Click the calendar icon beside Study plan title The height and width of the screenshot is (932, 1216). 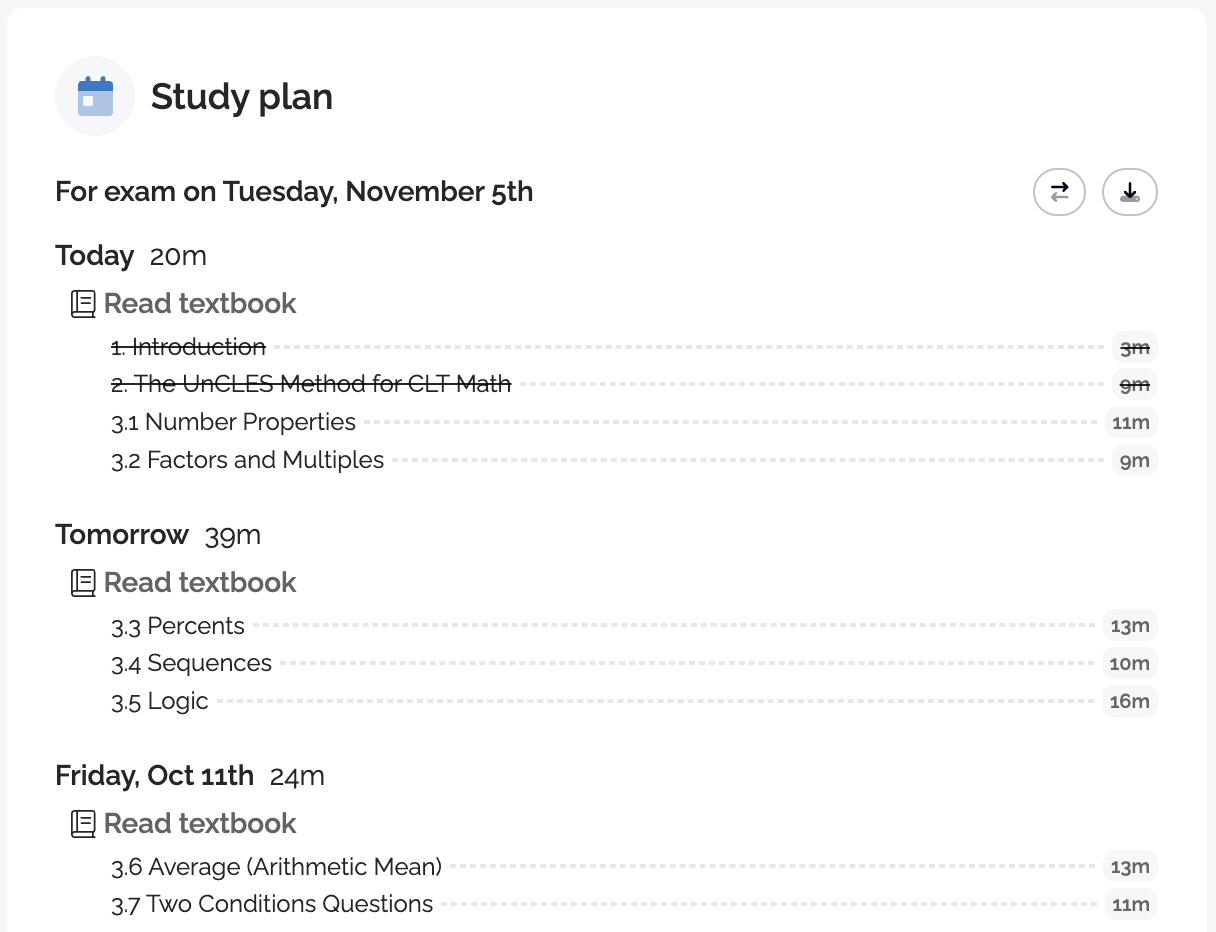[x=95, y=95]
